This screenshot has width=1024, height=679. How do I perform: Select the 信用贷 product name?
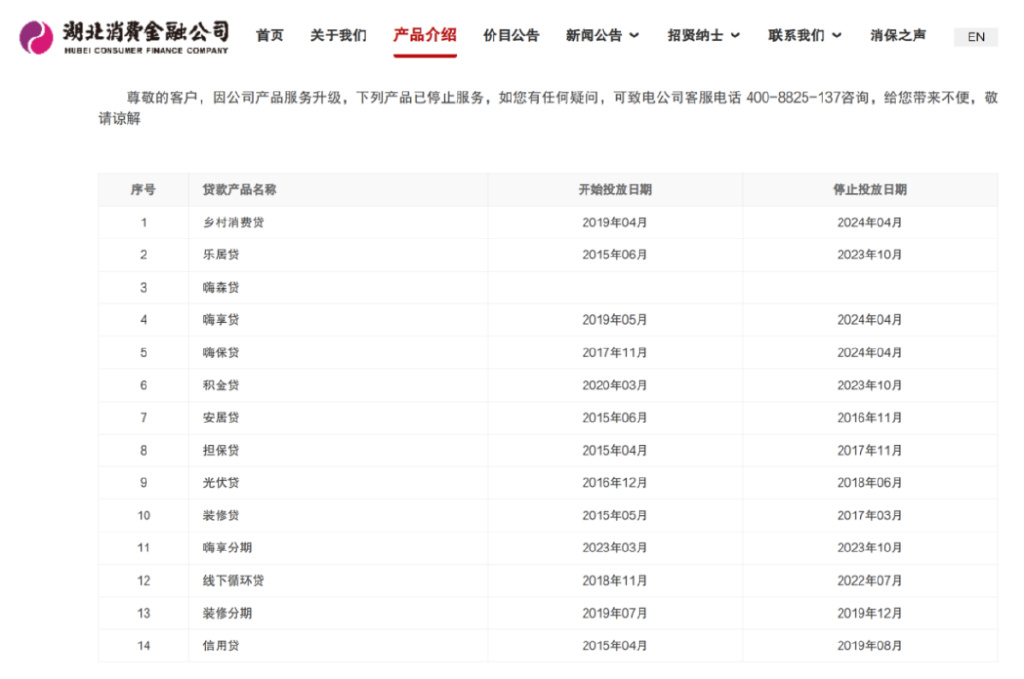(221, 646)
